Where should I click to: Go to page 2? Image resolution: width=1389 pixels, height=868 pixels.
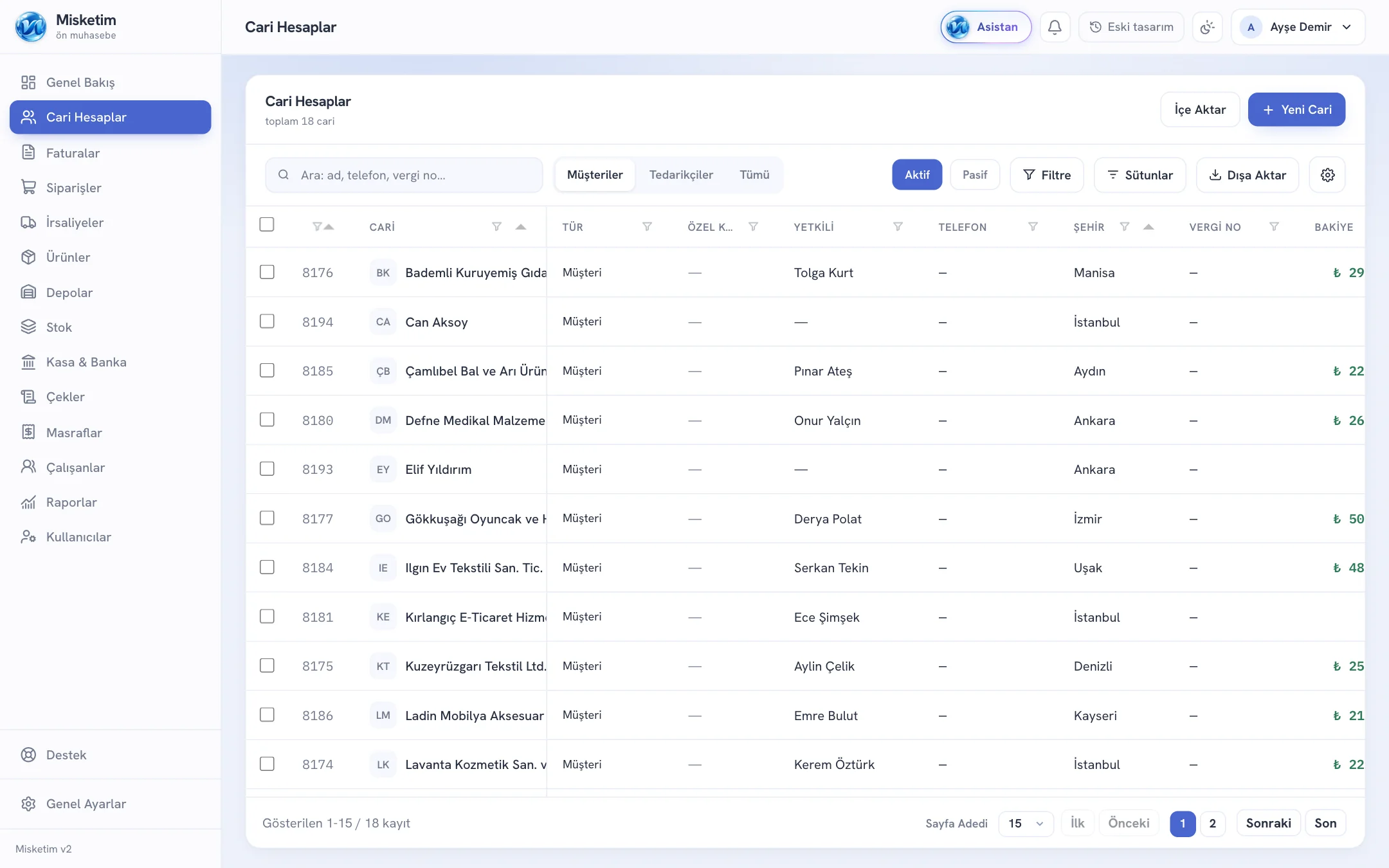point(1212,824)
